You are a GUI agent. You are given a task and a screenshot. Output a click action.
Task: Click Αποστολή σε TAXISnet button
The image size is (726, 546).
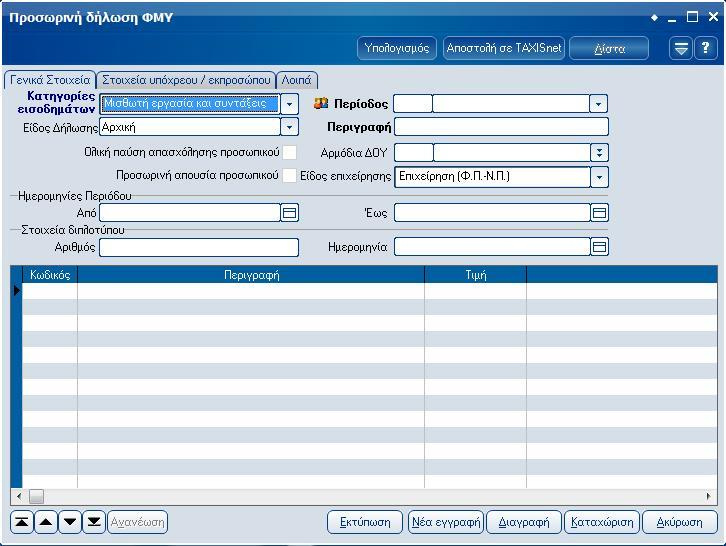click(x=504, y=48)
